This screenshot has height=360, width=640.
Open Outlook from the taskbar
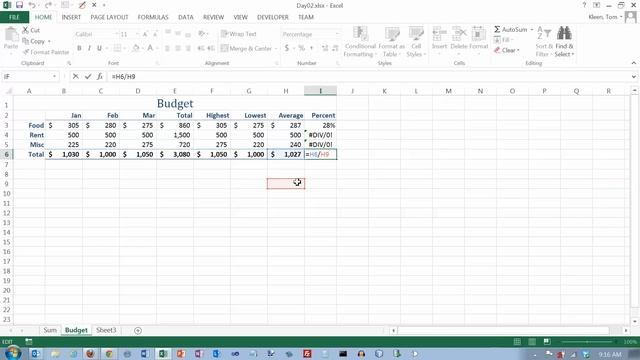pyautogui.click(x=36, y=354)
